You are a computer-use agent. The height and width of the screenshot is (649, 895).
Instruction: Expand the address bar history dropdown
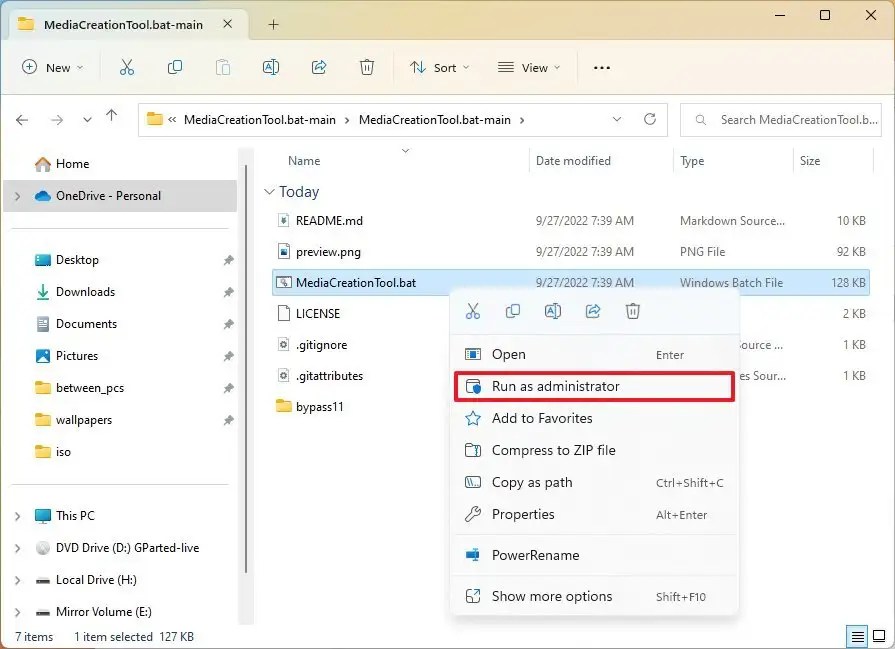point(617,119)
